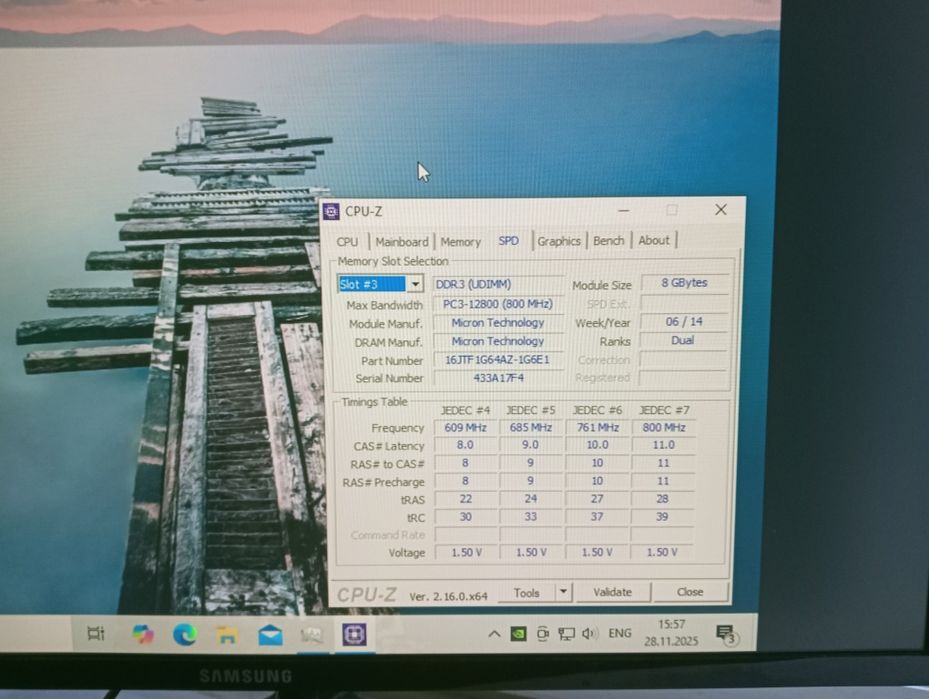Open File Explorer from the taskbar
Viewport: 929px width, 699px height.
(x=227, y=635)
